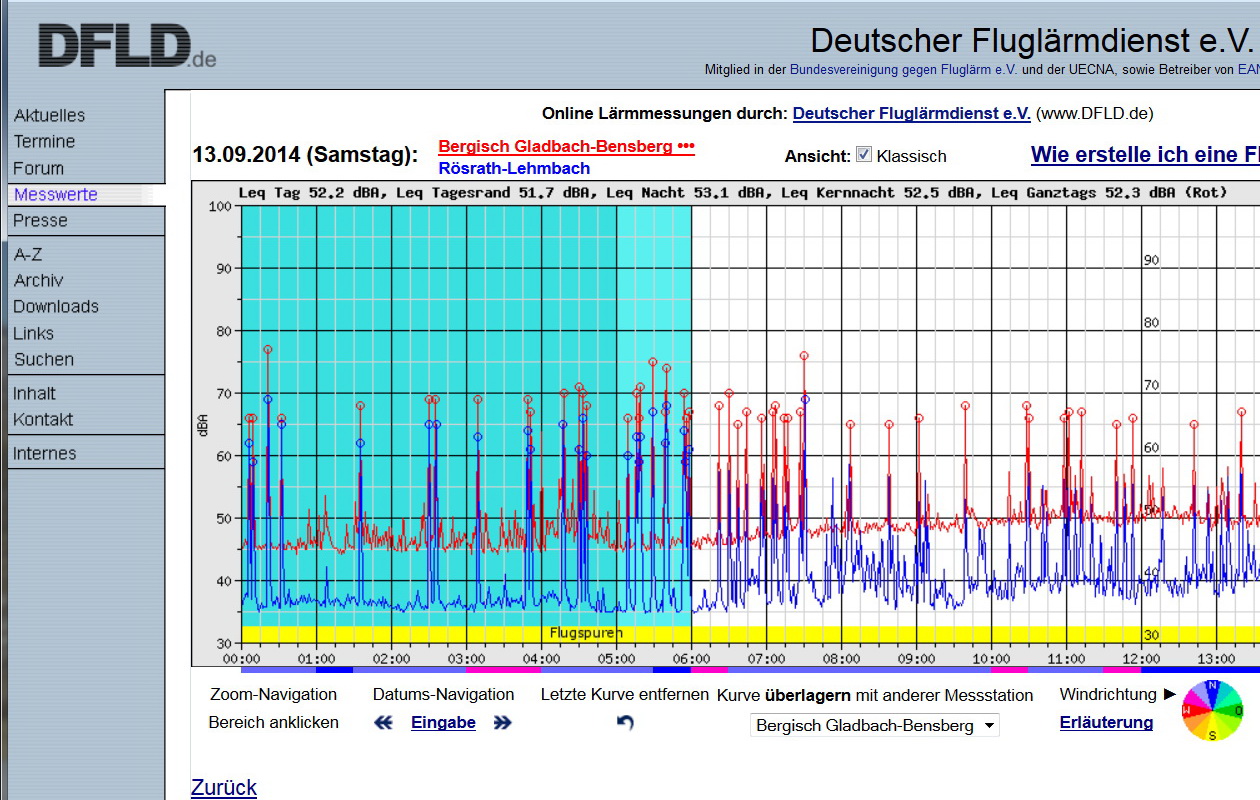
Task: Open Downloads in the sidebar
Action: pos(56,307)
